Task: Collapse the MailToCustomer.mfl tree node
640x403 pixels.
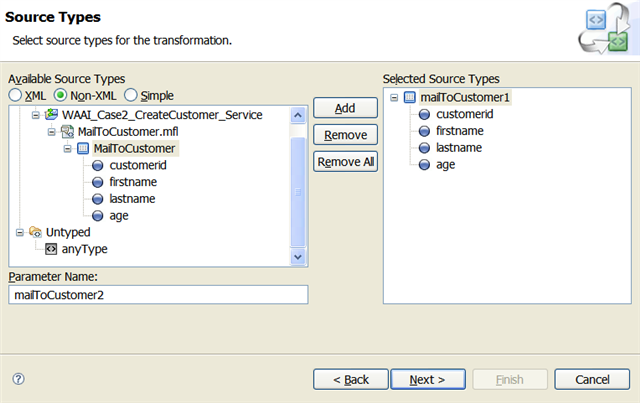Action: [x=52, y=132]
